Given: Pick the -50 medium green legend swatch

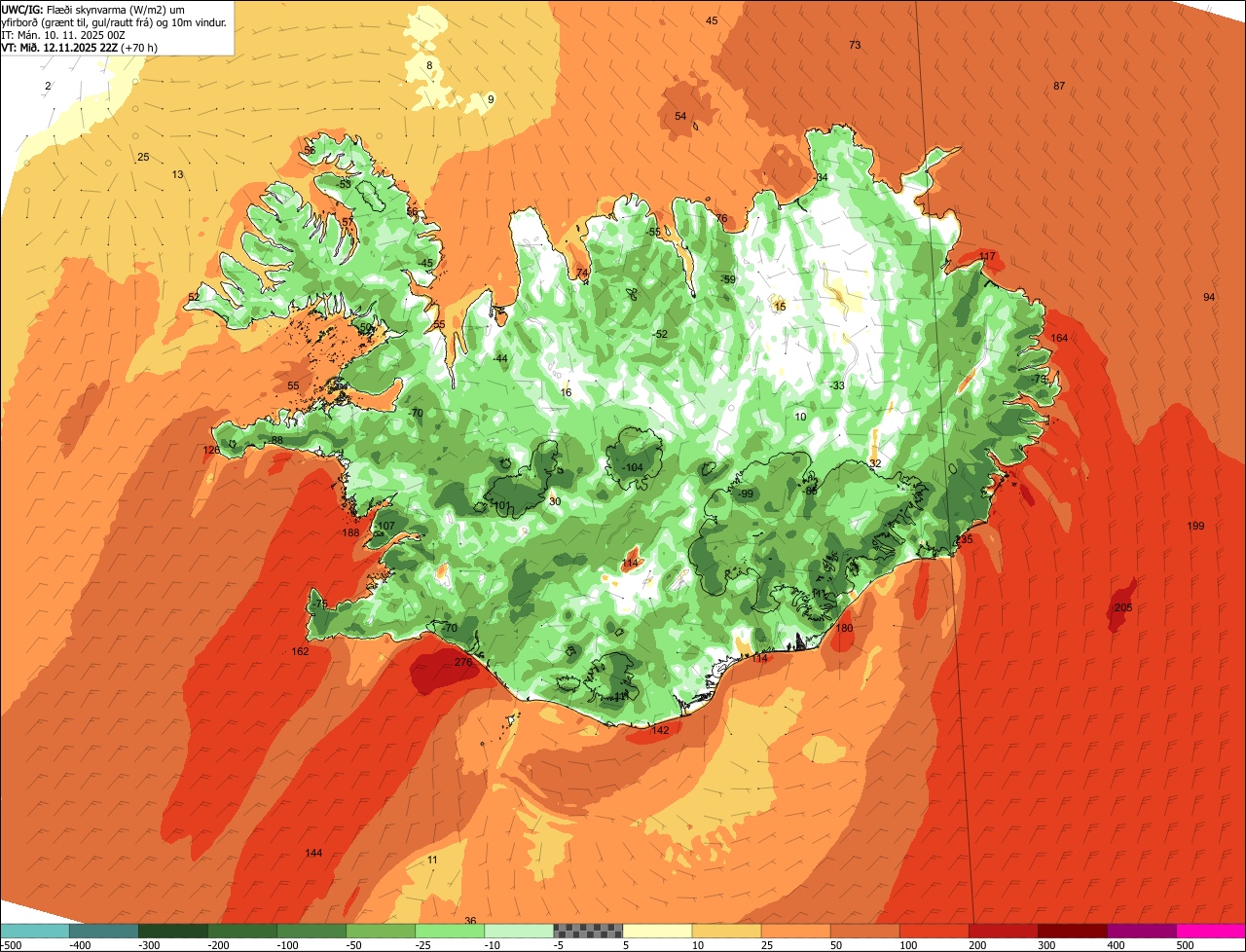Looking at the screenshot, I should [x=381, y=931].
